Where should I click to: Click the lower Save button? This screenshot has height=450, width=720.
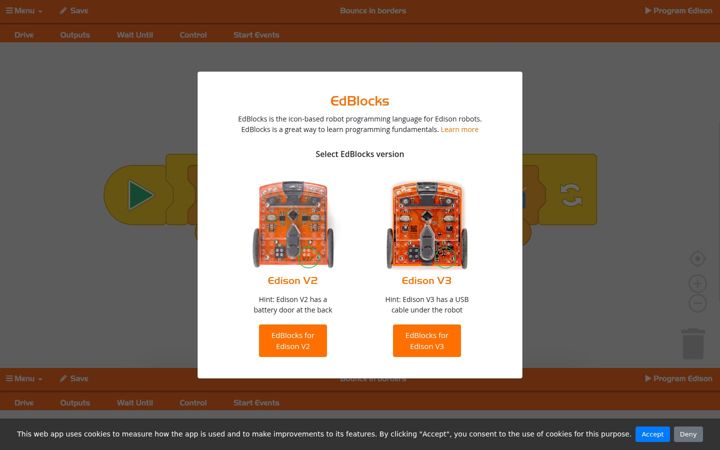[x=73, y=378]
